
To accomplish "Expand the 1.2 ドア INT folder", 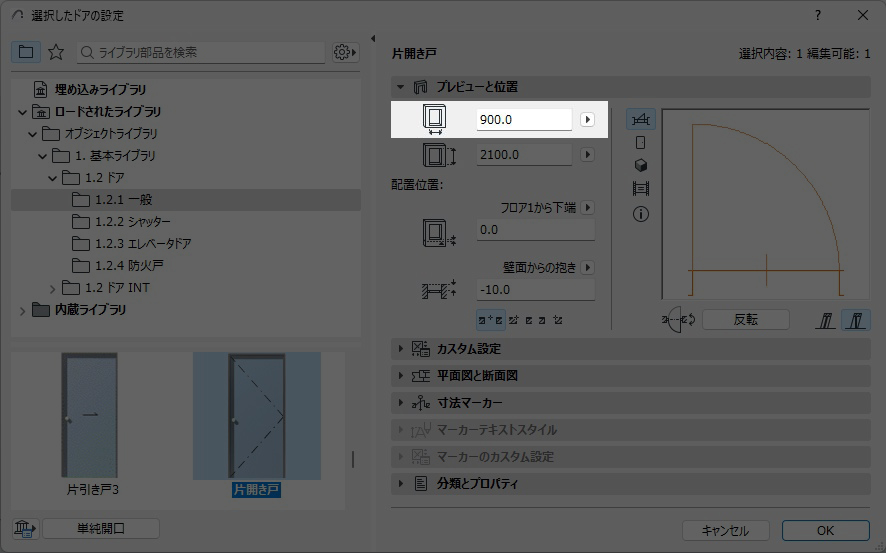I will coord(53,288).
